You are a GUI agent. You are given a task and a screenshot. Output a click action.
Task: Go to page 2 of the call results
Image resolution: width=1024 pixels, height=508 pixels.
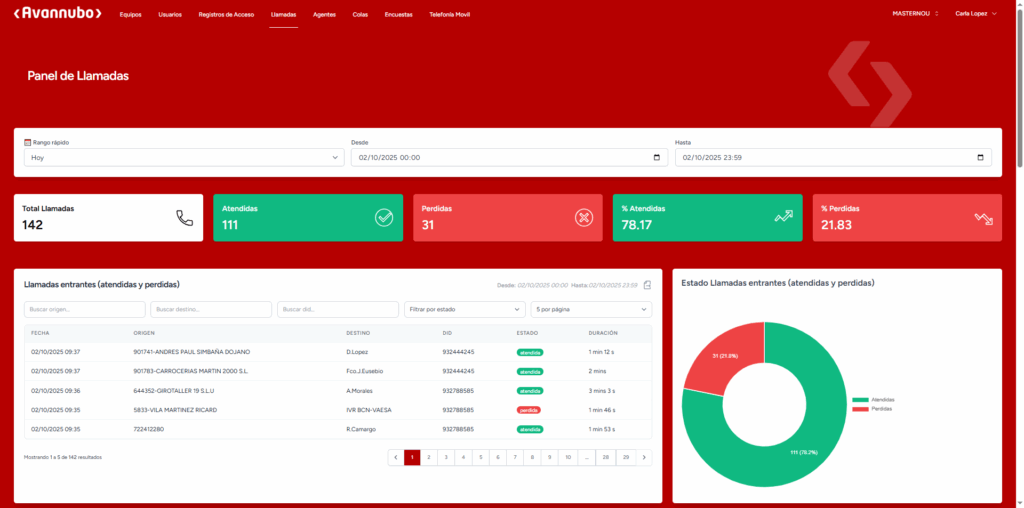pyautogui.click(x=428, y=457)
